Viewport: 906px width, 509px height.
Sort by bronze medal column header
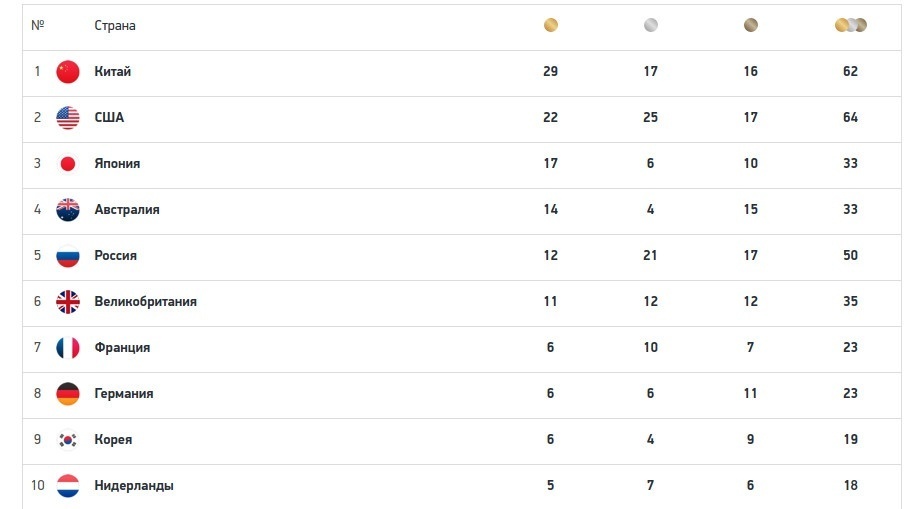point(751,25)
